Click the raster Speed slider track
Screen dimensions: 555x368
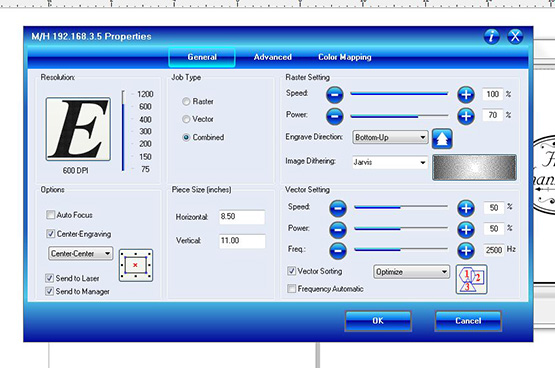click(399, 94)
